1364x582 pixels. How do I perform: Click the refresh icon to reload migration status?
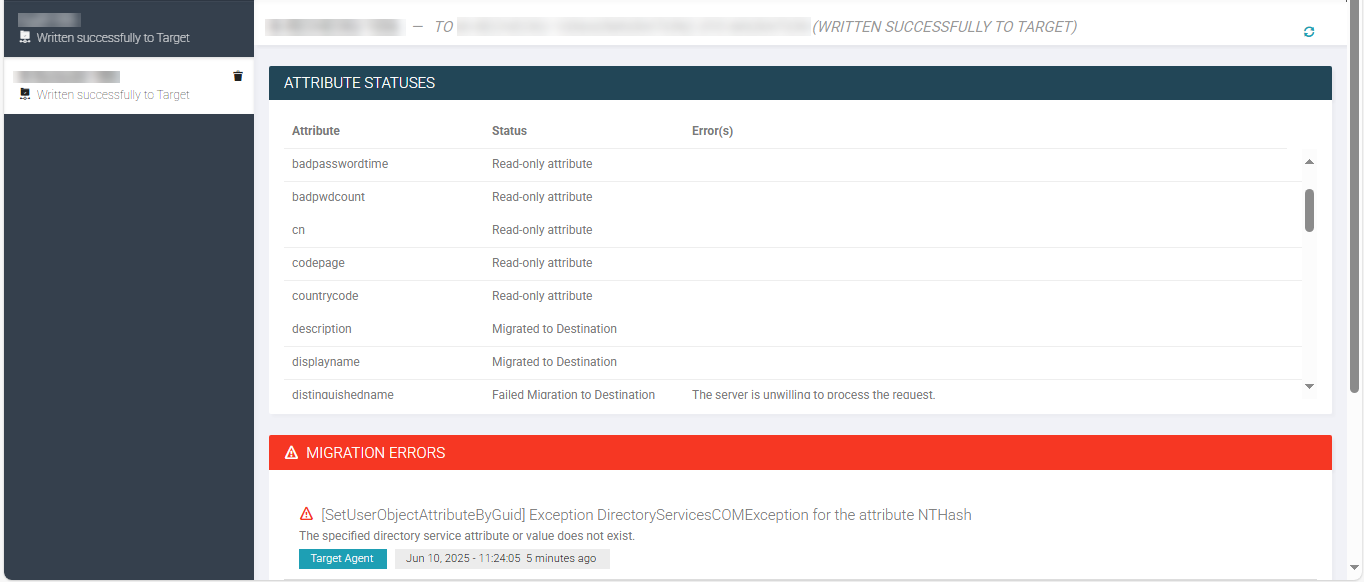[1308, 31]
